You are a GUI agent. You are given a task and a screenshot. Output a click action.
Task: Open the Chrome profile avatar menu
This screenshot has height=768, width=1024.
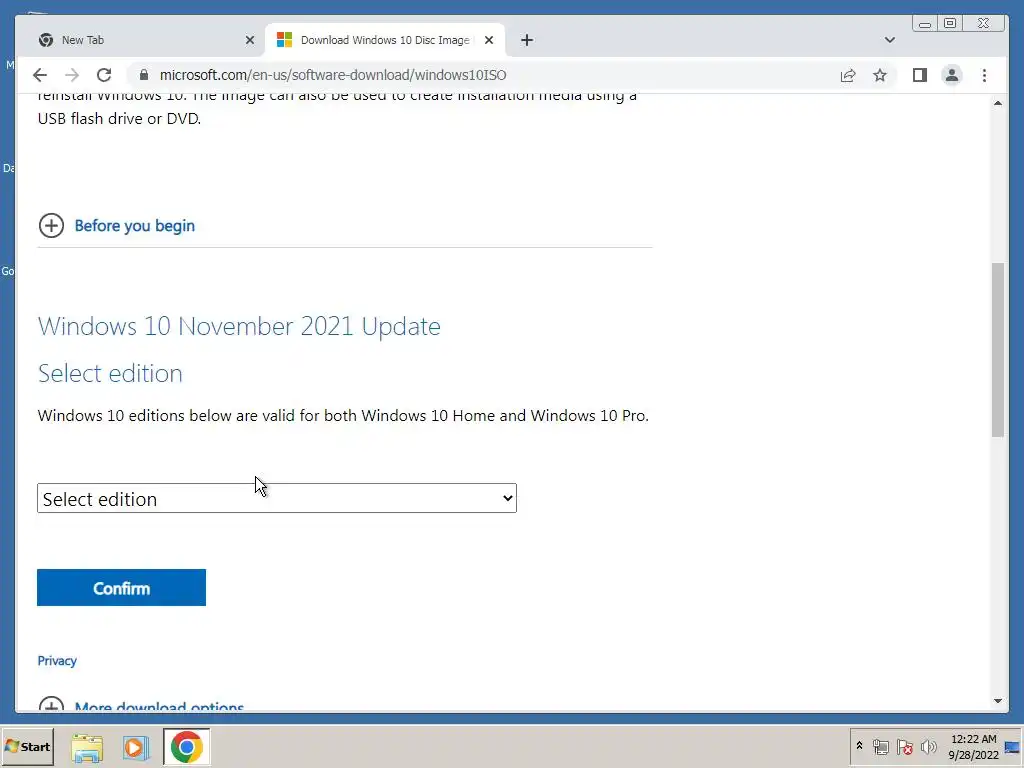coord(952,75)
